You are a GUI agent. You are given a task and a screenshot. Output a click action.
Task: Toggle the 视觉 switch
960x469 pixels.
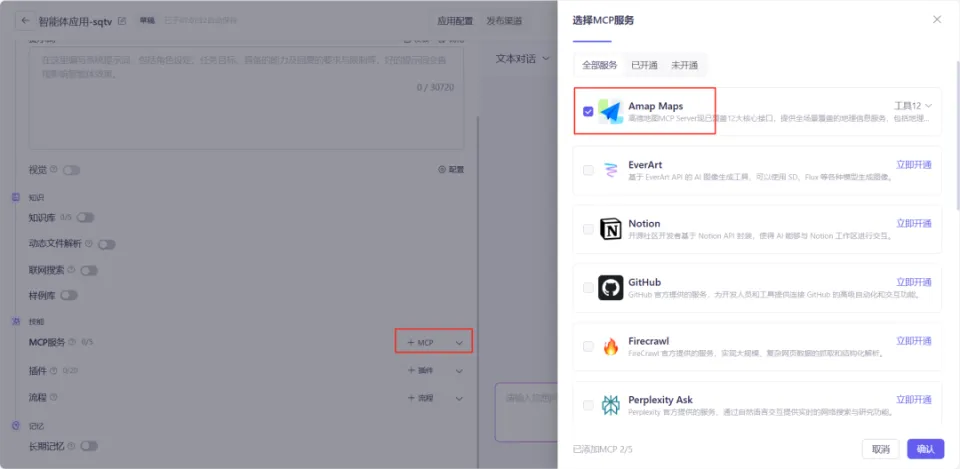[x=71, y=170]
